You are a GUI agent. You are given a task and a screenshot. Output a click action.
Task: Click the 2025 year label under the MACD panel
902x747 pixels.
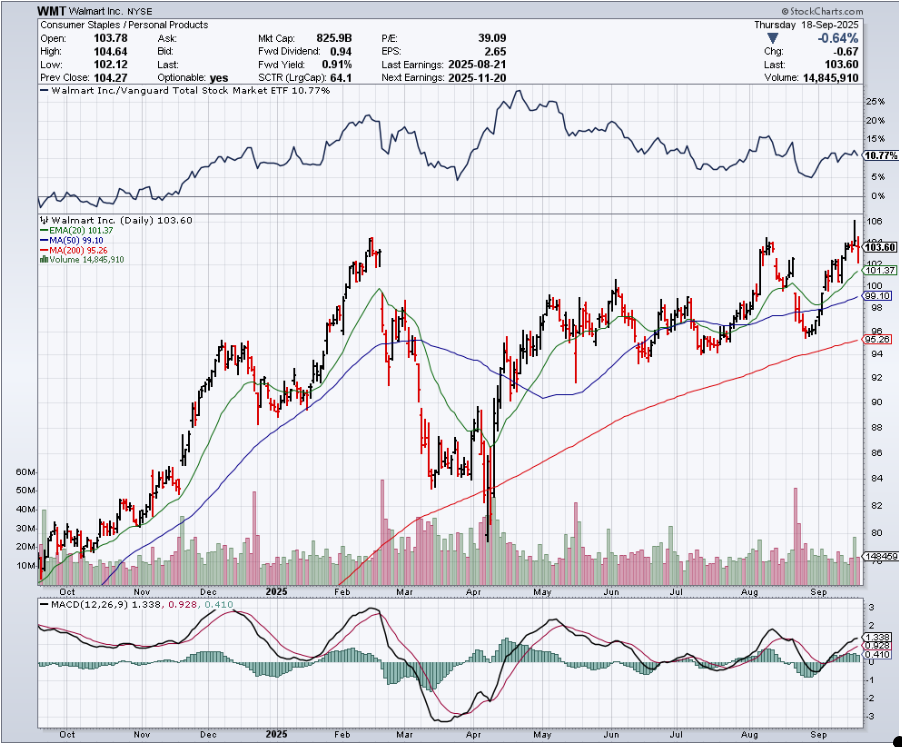pyautogui.click(x=277, y=734)
